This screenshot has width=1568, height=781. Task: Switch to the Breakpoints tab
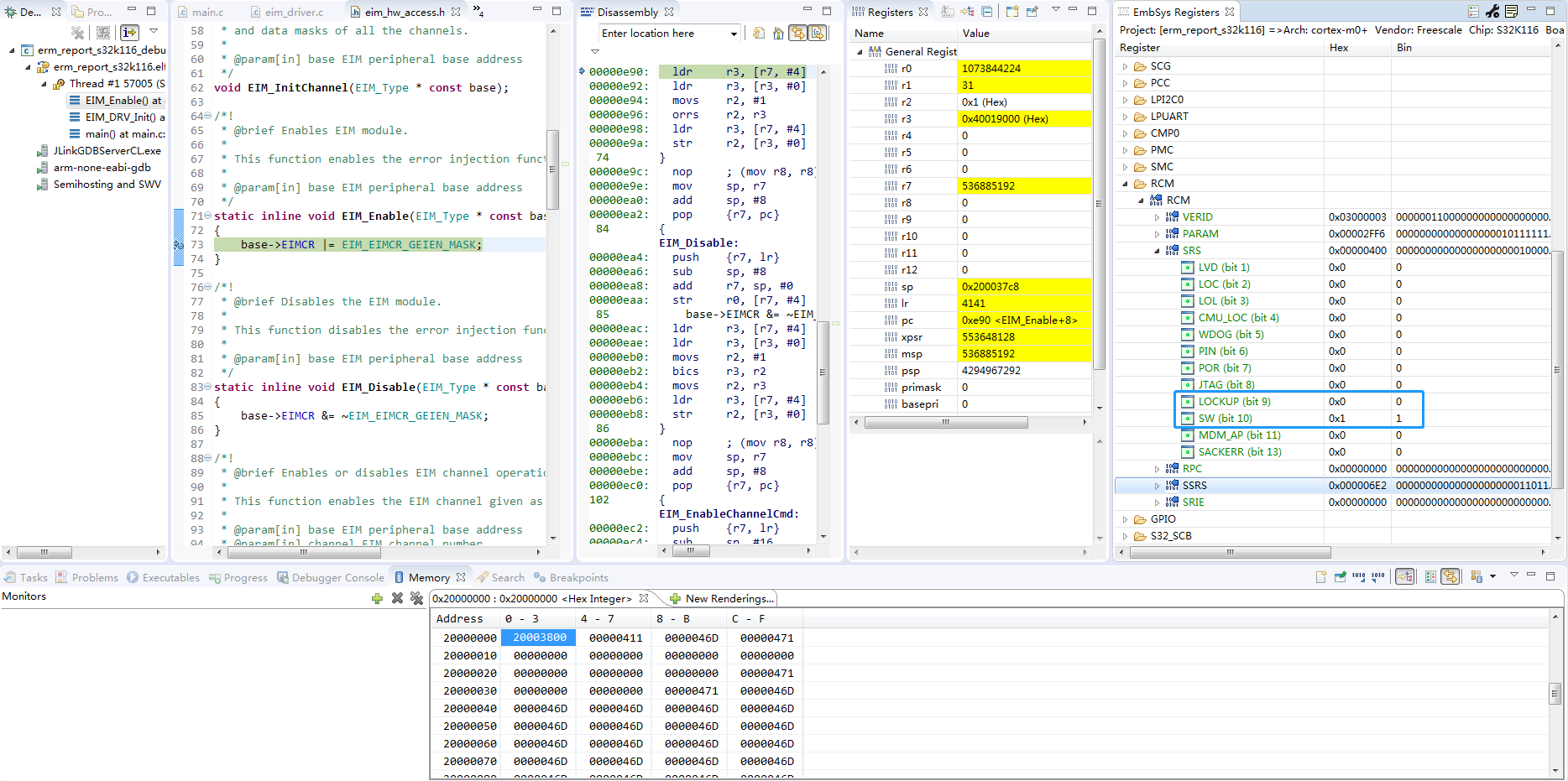pyautogui.click(x=578, y=577)
